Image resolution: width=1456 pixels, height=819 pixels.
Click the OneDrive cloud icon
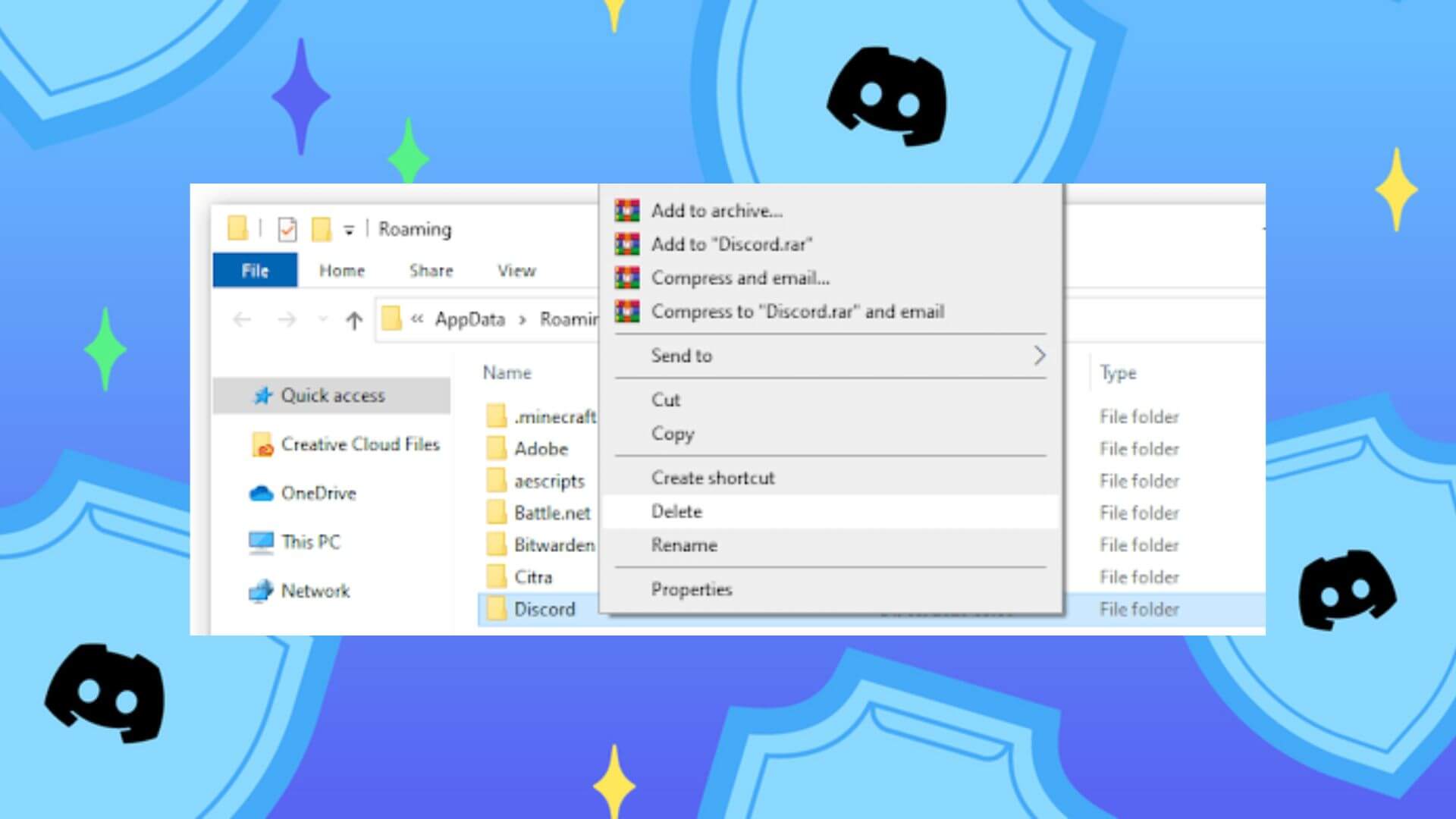click(x=261, y=494)
